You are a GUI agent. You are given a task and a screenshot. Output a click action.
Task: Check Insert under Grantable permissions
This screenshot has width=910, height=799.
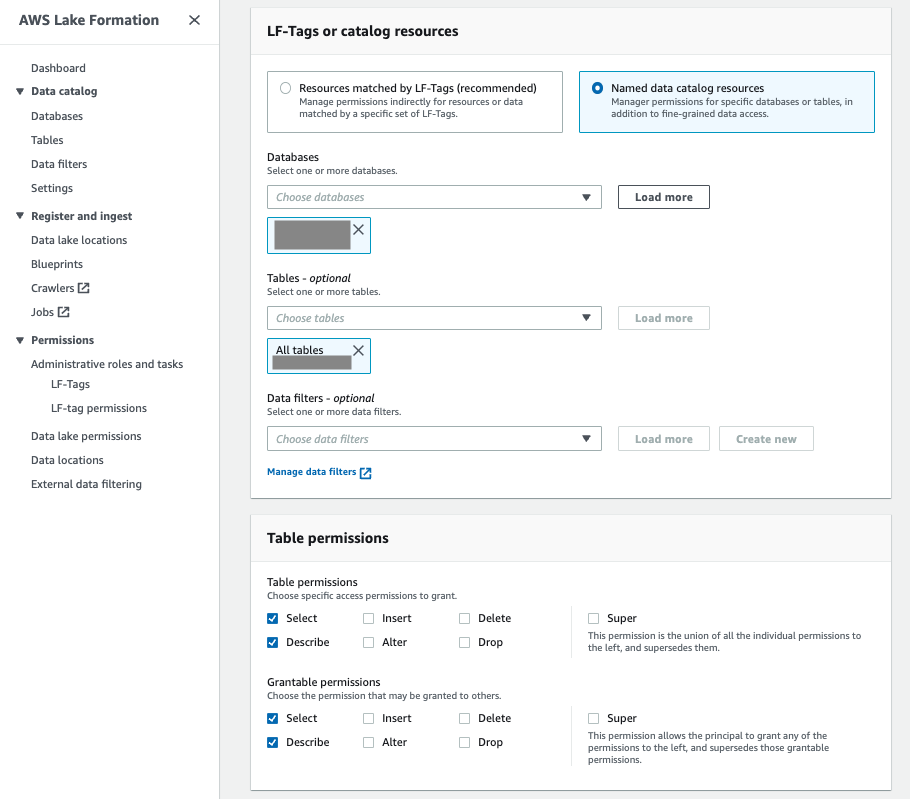click(369, 719)
